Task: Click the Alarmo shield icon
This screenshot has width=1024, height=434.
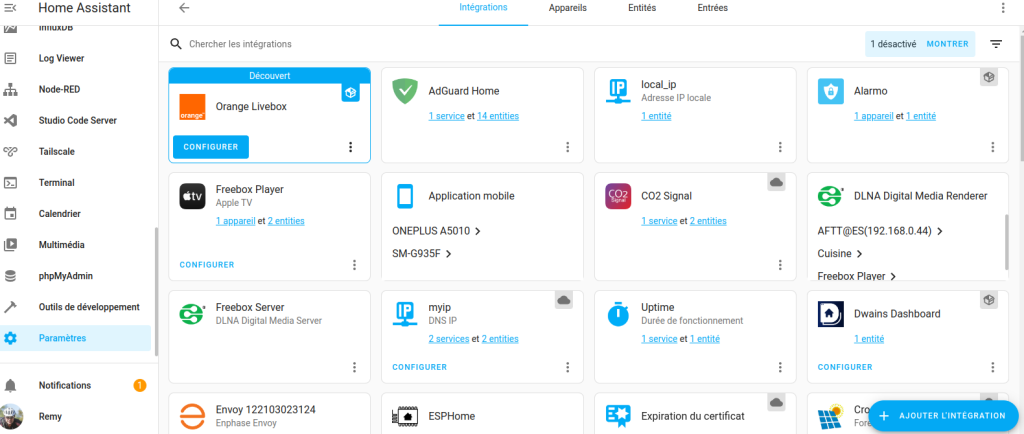Action: (831, 91)
